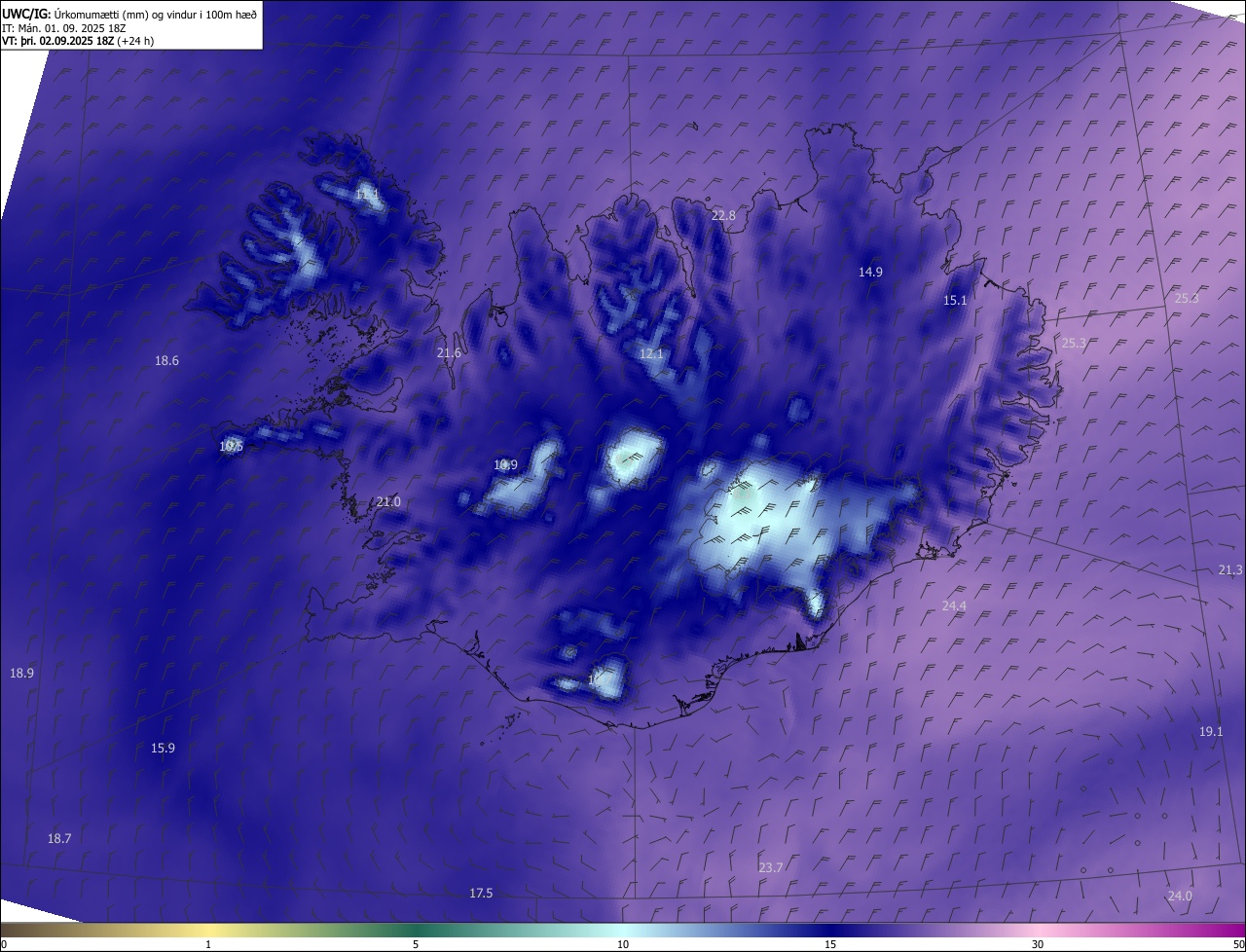The width and height of the screenshot is (1246, 952).
Task: Click the 15.9 value in the southwest ocean
Action: 163,748
